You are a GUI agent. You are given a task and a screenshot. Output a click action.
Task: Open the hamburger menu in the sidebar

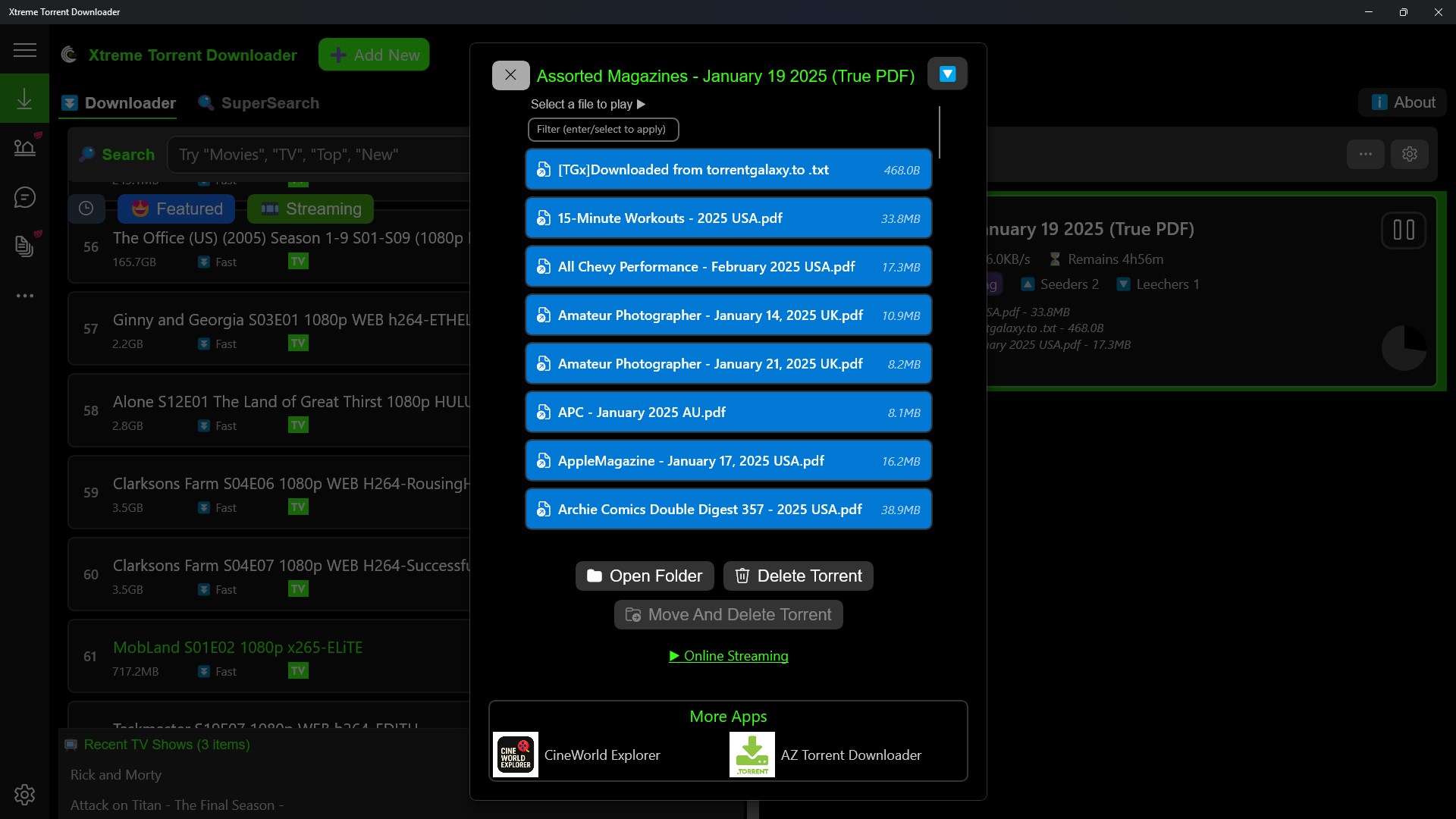(24, 50)
